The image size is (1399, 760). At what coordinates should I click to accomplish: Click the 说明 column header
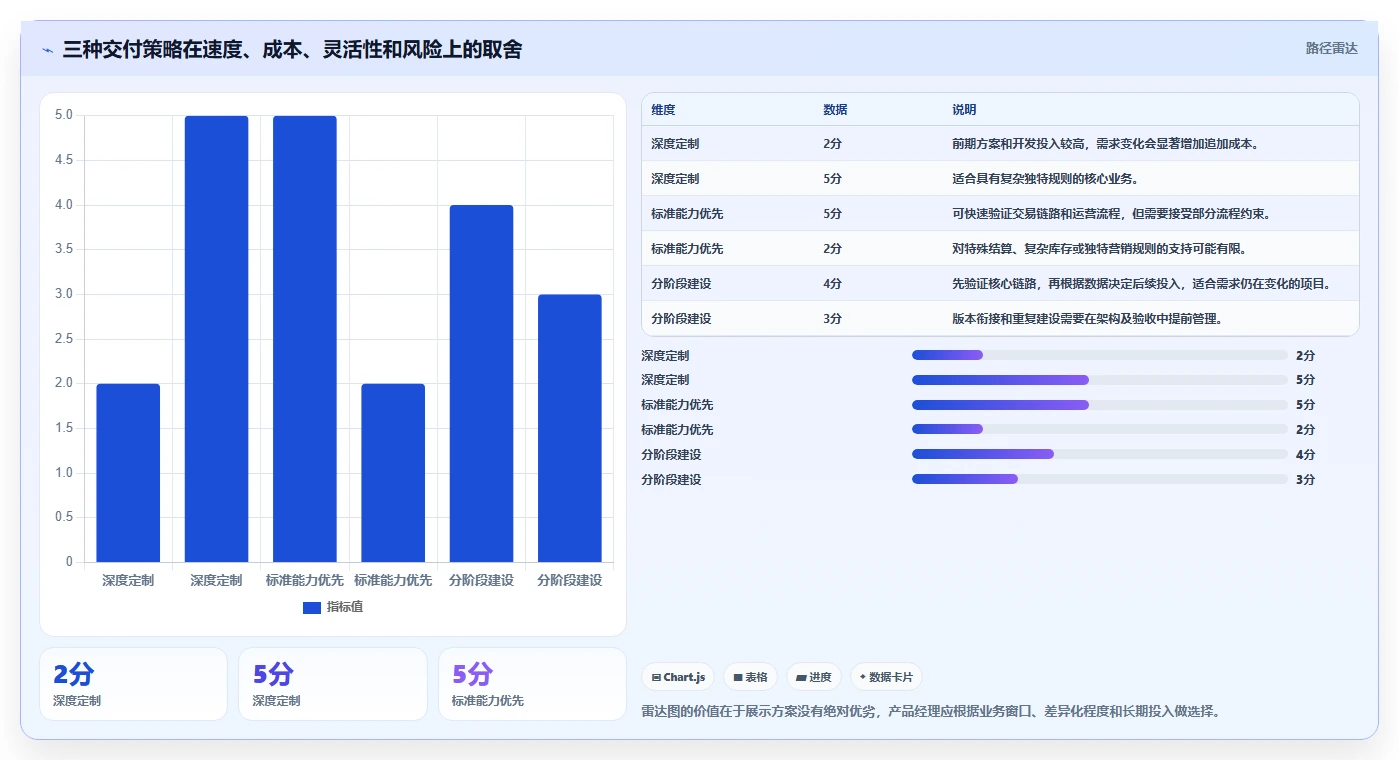[964, 110]
